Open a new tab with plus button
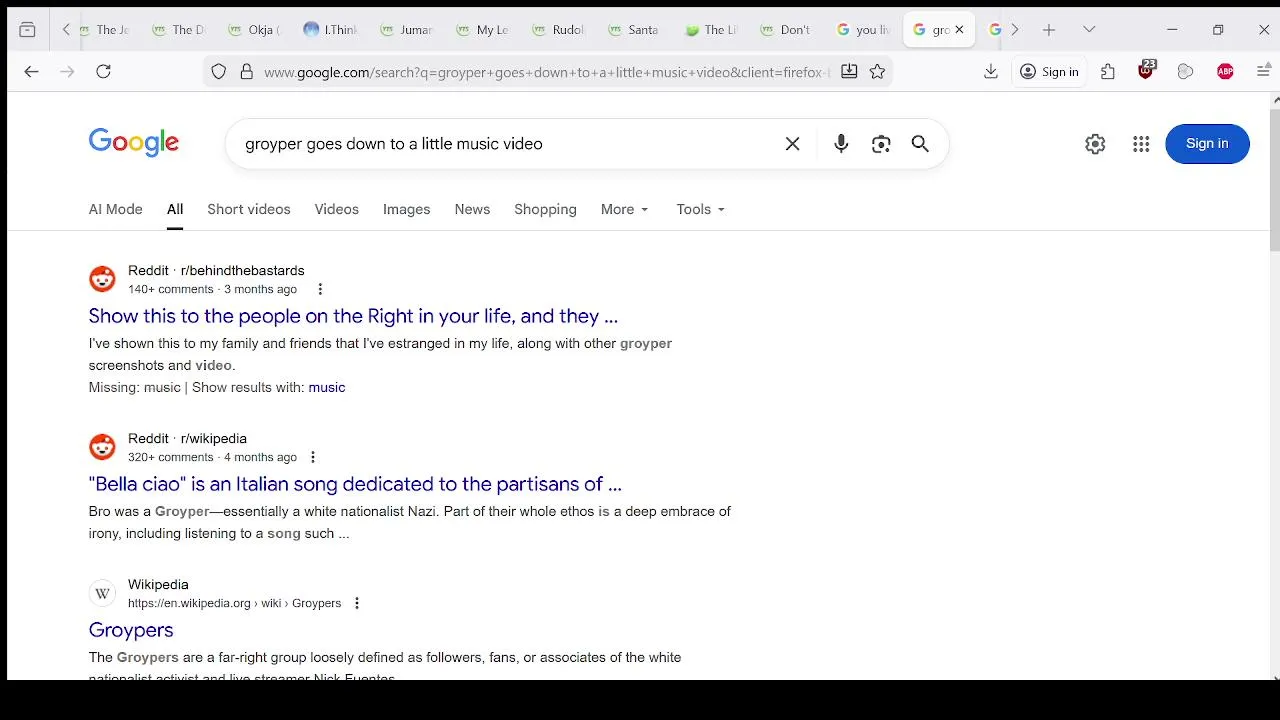Screen dimensions: 1280x720 tap(1049, 30)
